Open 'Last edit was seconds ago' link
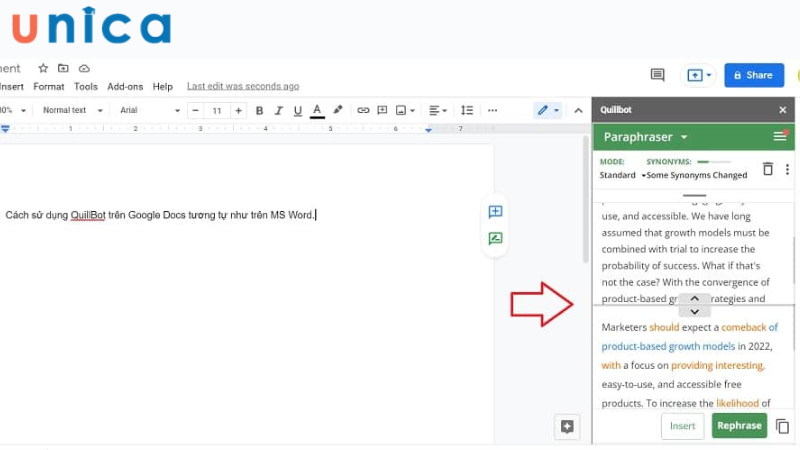Viewport: 800px width, 450px height. (x=243, y=86)
